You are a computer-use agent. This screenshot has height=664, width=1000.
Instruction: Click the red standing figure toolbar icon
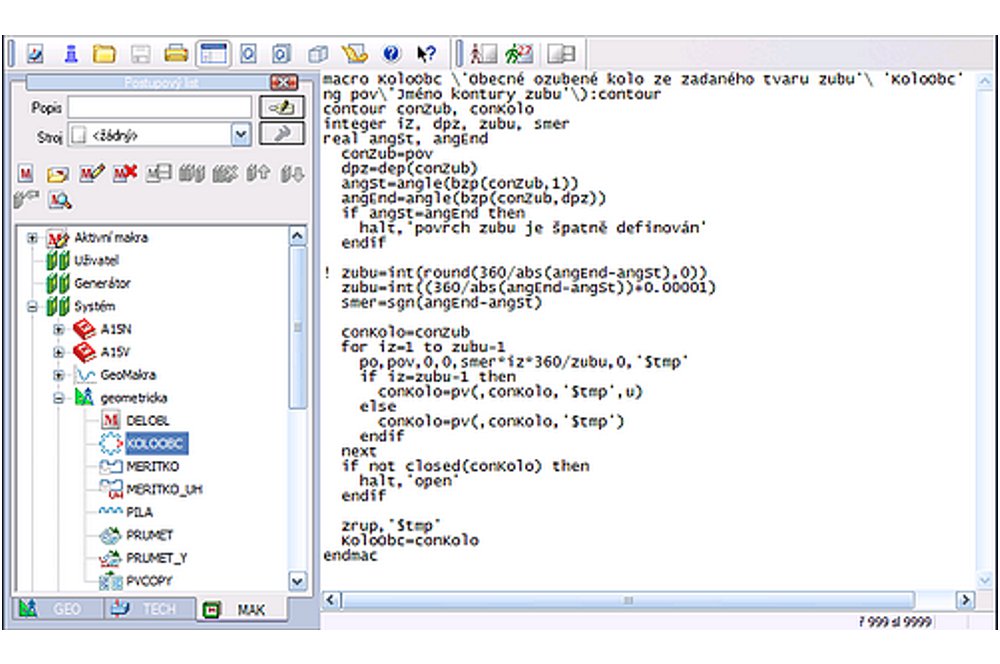(484, 54)
